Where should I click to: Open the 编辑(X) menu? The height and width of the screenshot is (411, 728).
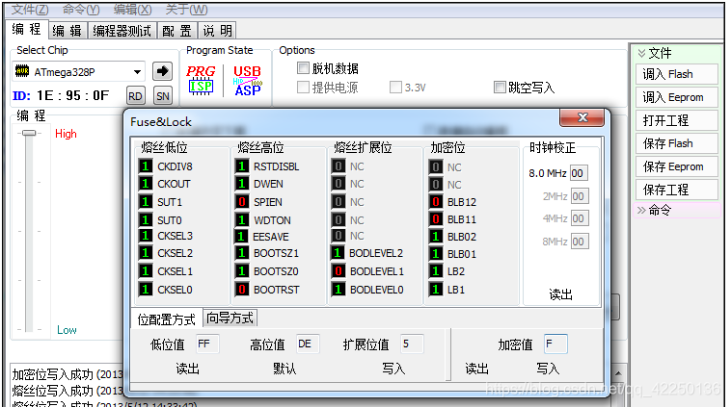tap(132, 9)
